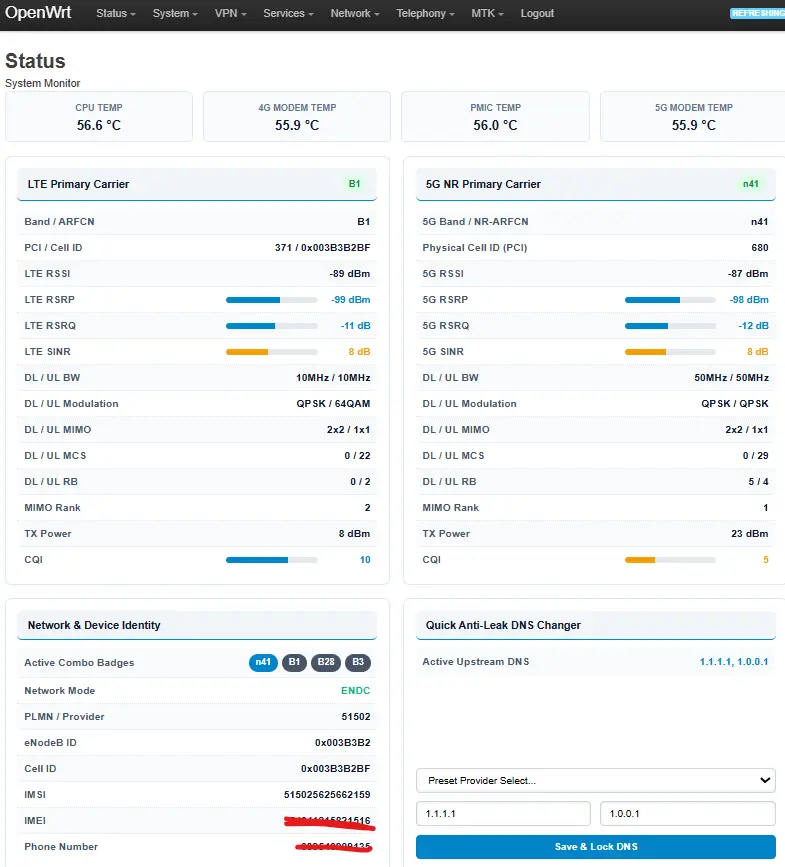Click the LTE SINR orange bar
This screenshot has height=867, width=785.
(x=271, y=352)
